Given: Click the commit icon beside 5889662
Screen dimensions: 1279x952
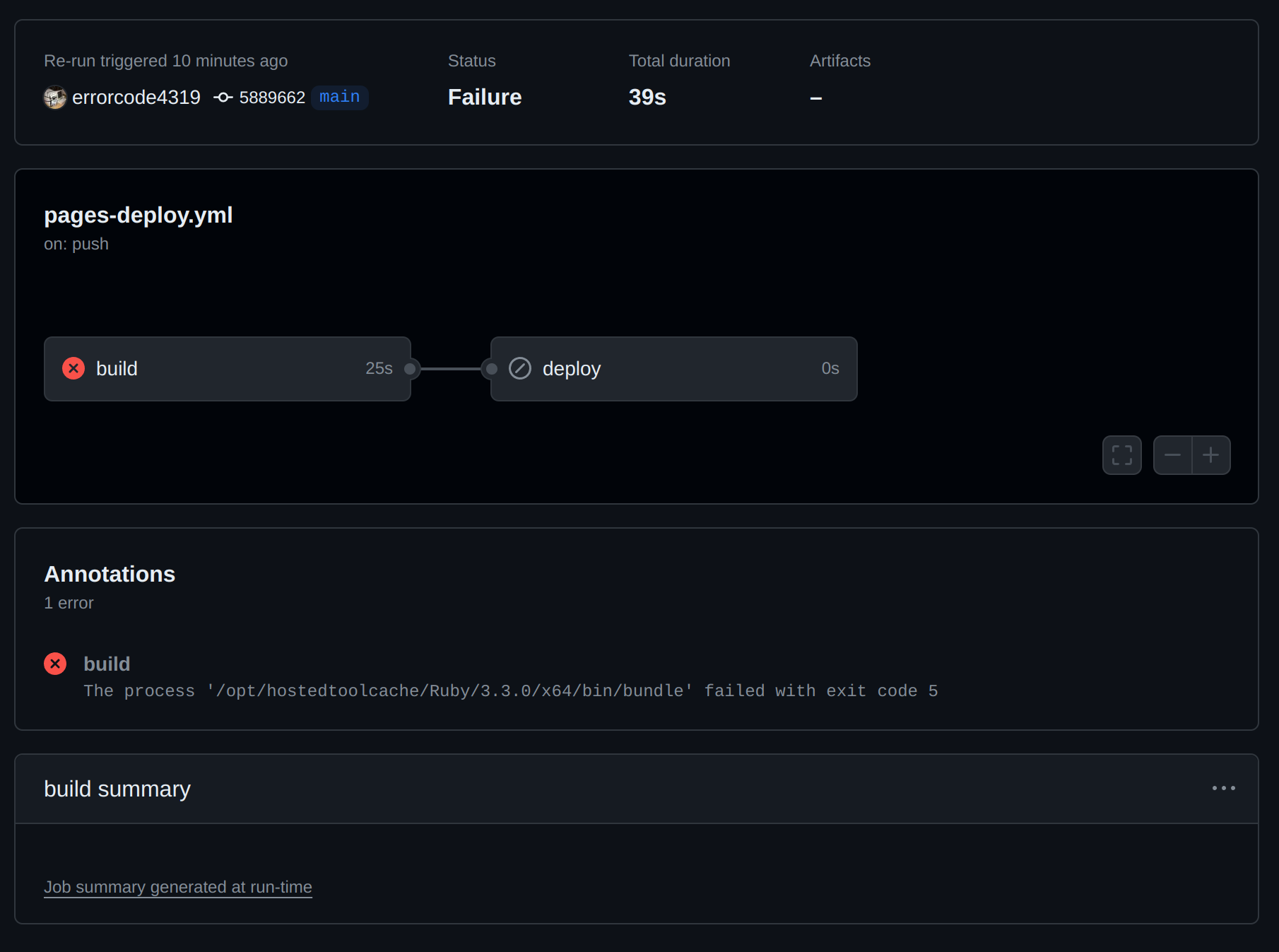Looking at the screenshot, I should (x=223, y=98).
